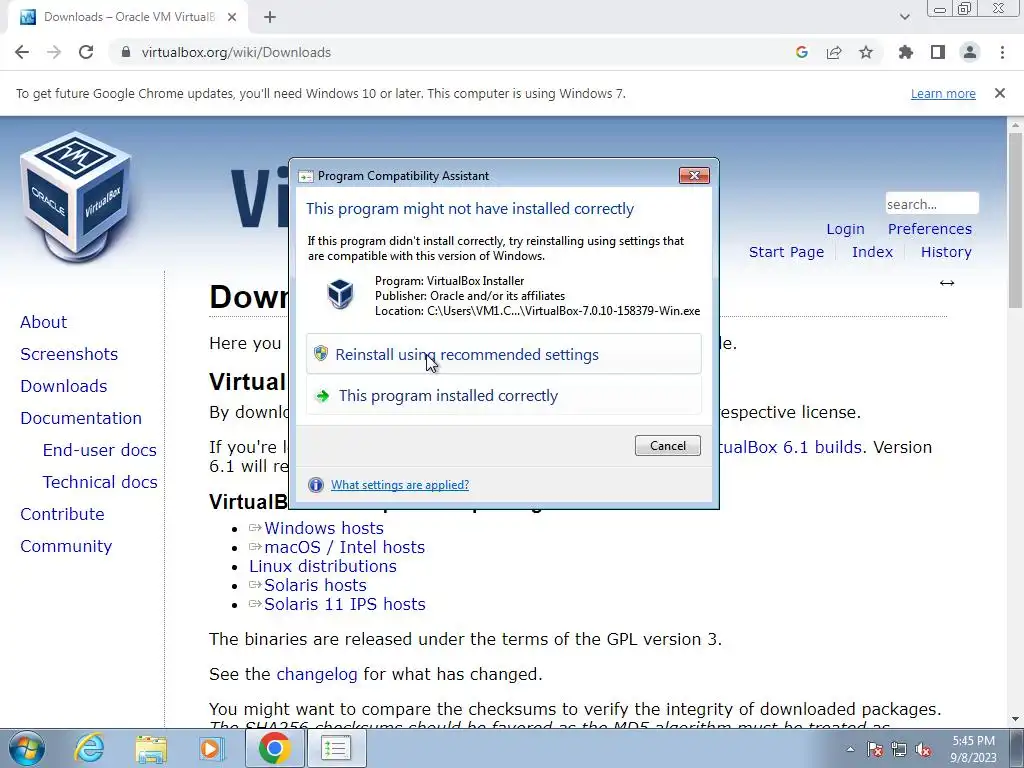Launch Internet Explorer from taskbar
This screenshot has height=768, width=1024.
(88, 748)
